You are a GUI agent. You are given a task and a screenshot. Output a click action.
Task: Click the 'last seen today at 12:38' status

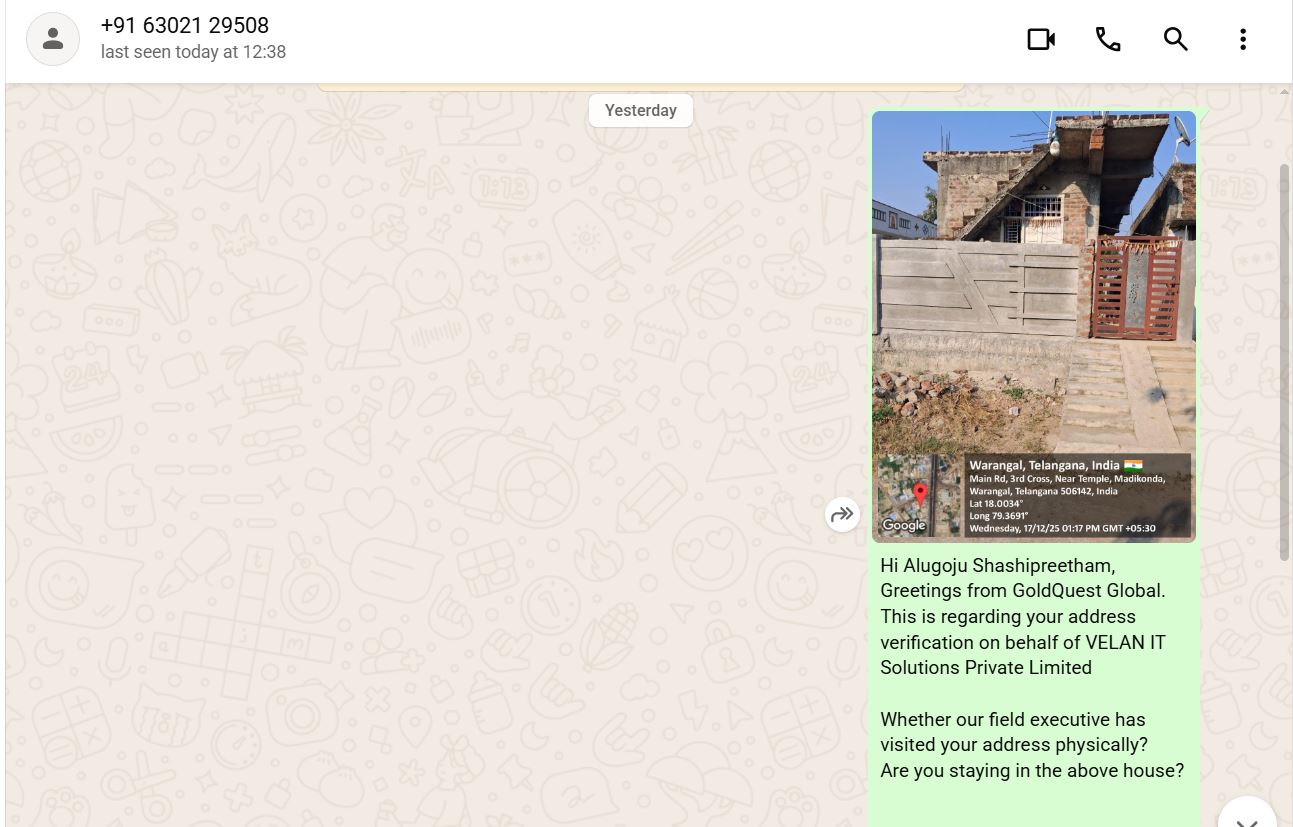(193, 52)
